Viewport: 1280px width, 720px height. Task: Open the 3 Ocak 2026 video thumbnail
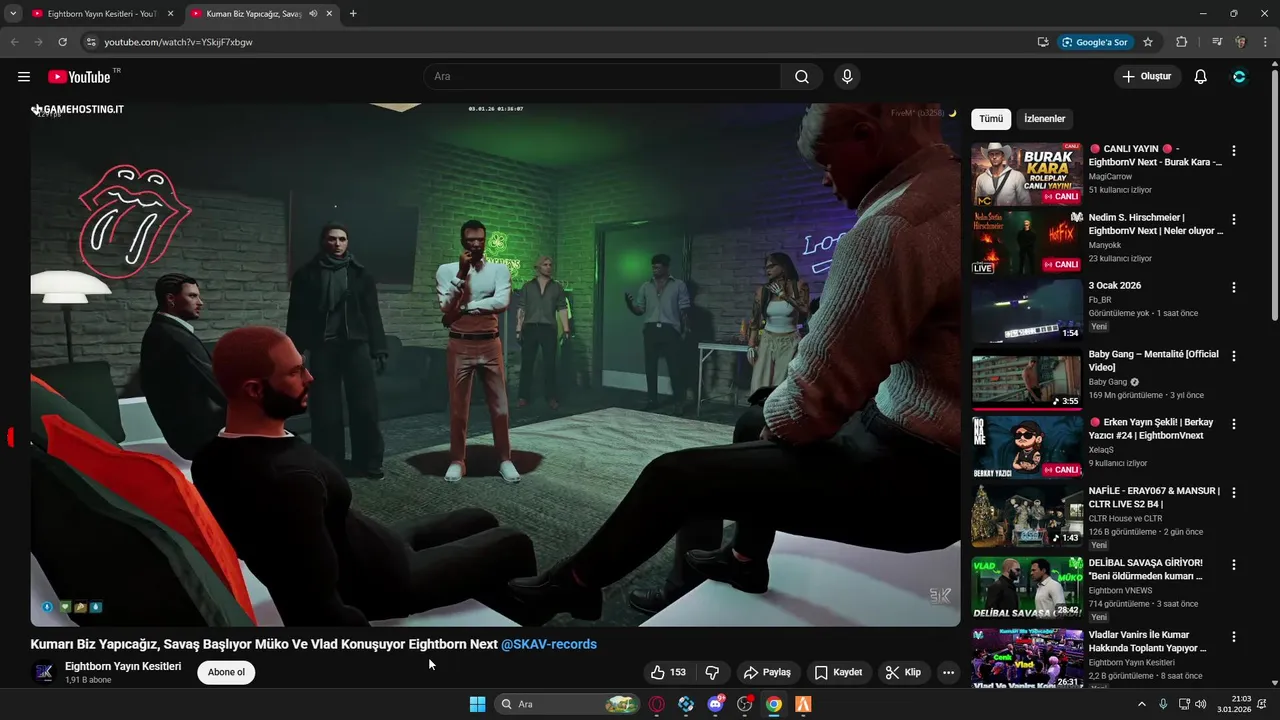coord(1027,311)
